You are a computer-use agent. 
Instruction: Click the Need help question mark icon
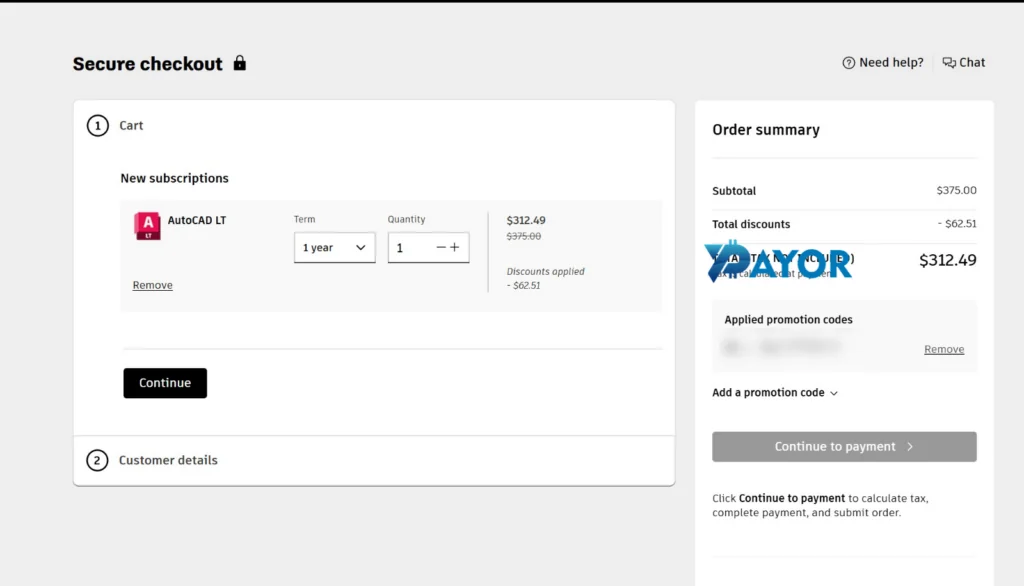pyautogui.click(x=848, y=63)
